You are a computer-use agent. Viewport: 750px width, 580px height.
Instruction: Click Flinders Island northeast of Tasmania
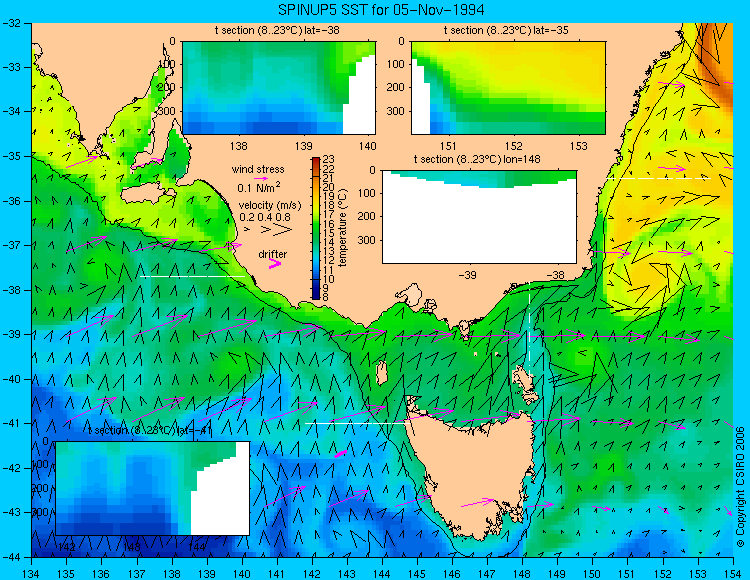click(527, 380)
